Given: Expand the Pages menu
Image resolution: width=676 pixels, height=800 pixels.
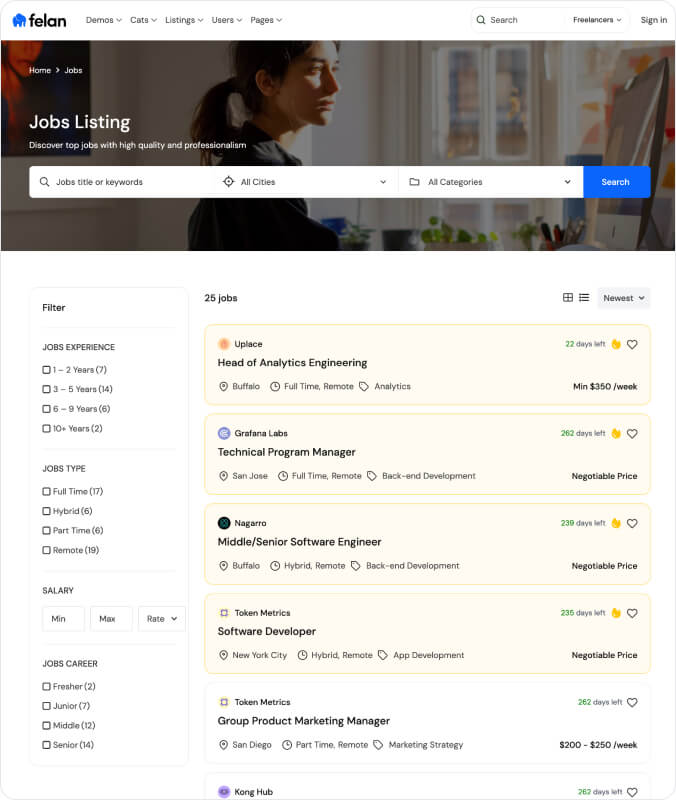Looking at the screenshot, I should [x=266, y=20].
